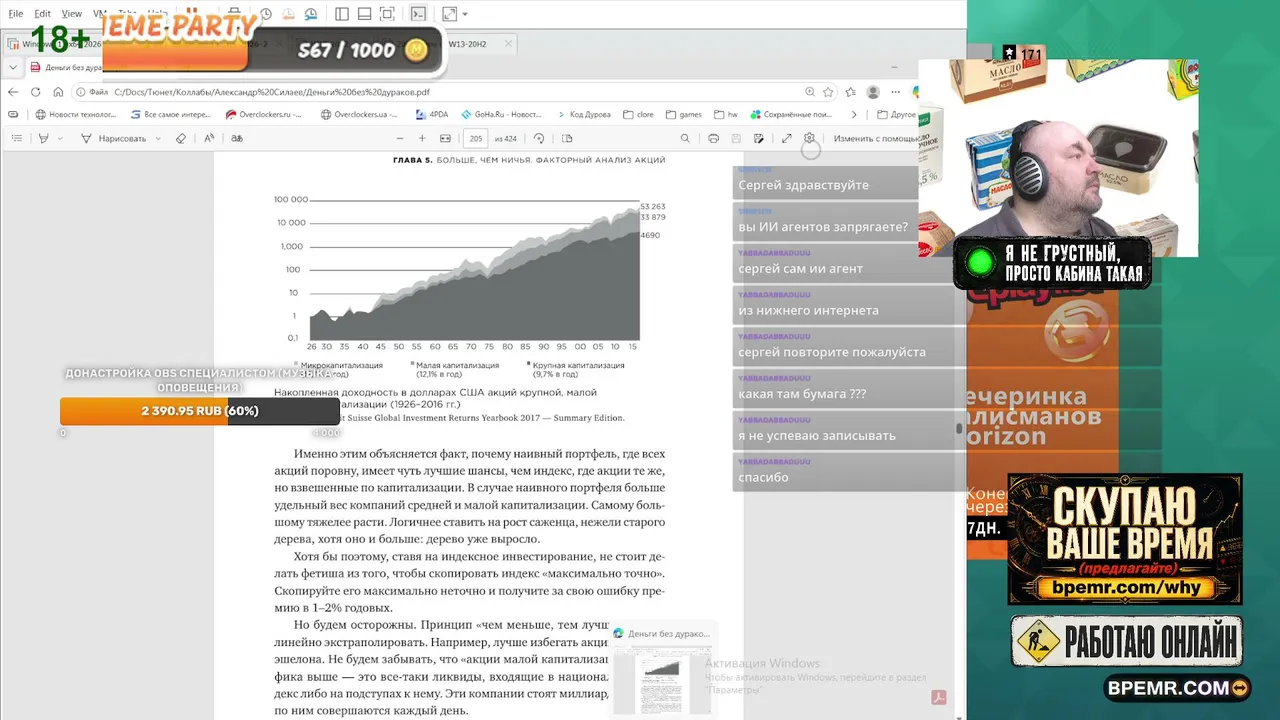Viewport: 1280px width, 720px height.
Task: Open Сохранённые пои... bookmark
Action: click(x=791, y=114)
